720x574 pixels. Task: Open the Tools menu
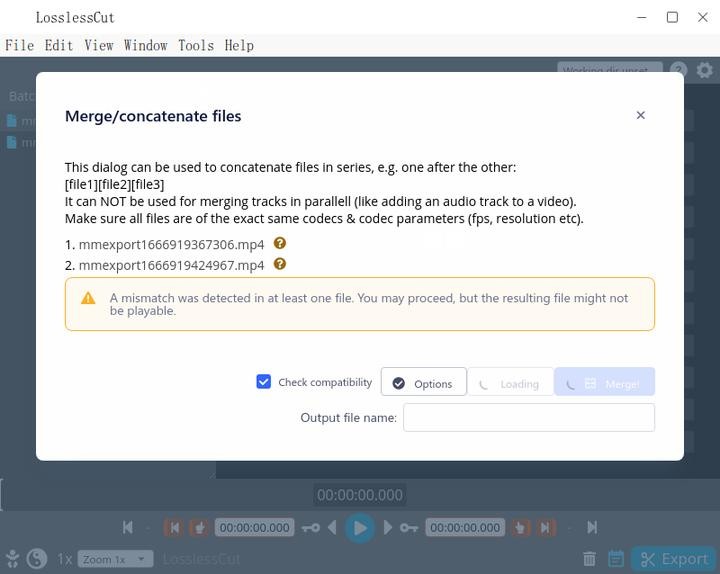pyautogui.click(x=196, y=45)
